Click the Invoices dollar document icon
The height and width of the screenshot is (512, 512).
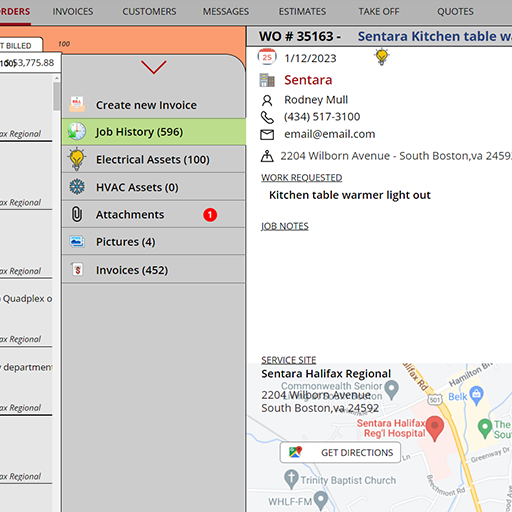point(77,269)
